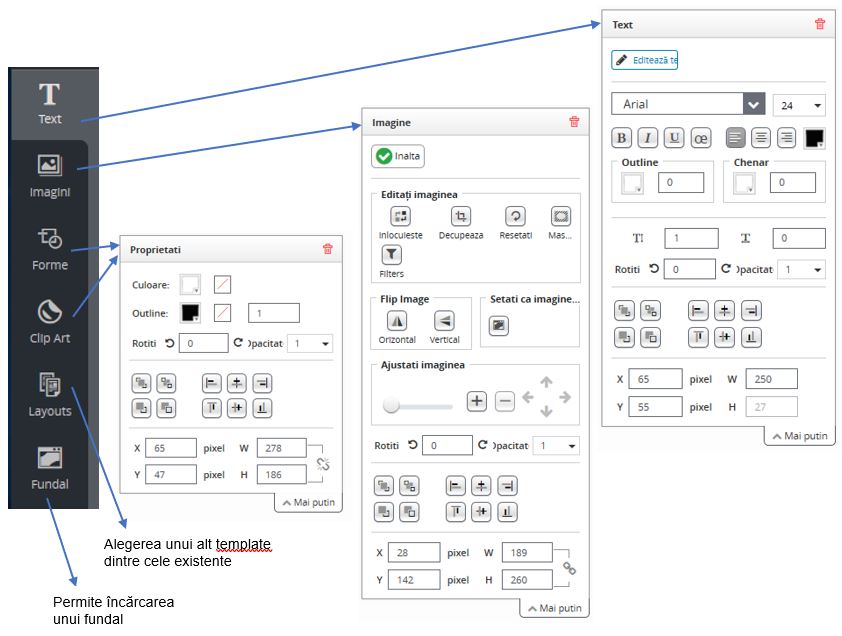Click the black Outline color swatch in Proprietati
The width and height of the screenshot is (842, 636).
coord(190,313)
